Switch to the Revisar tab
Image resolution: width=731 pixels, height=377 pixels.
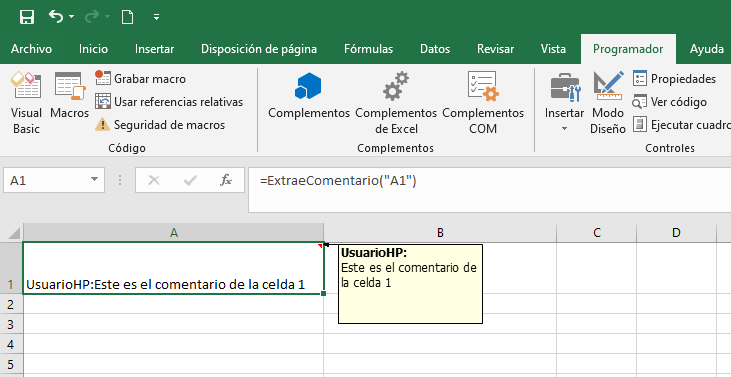[496, 49]
